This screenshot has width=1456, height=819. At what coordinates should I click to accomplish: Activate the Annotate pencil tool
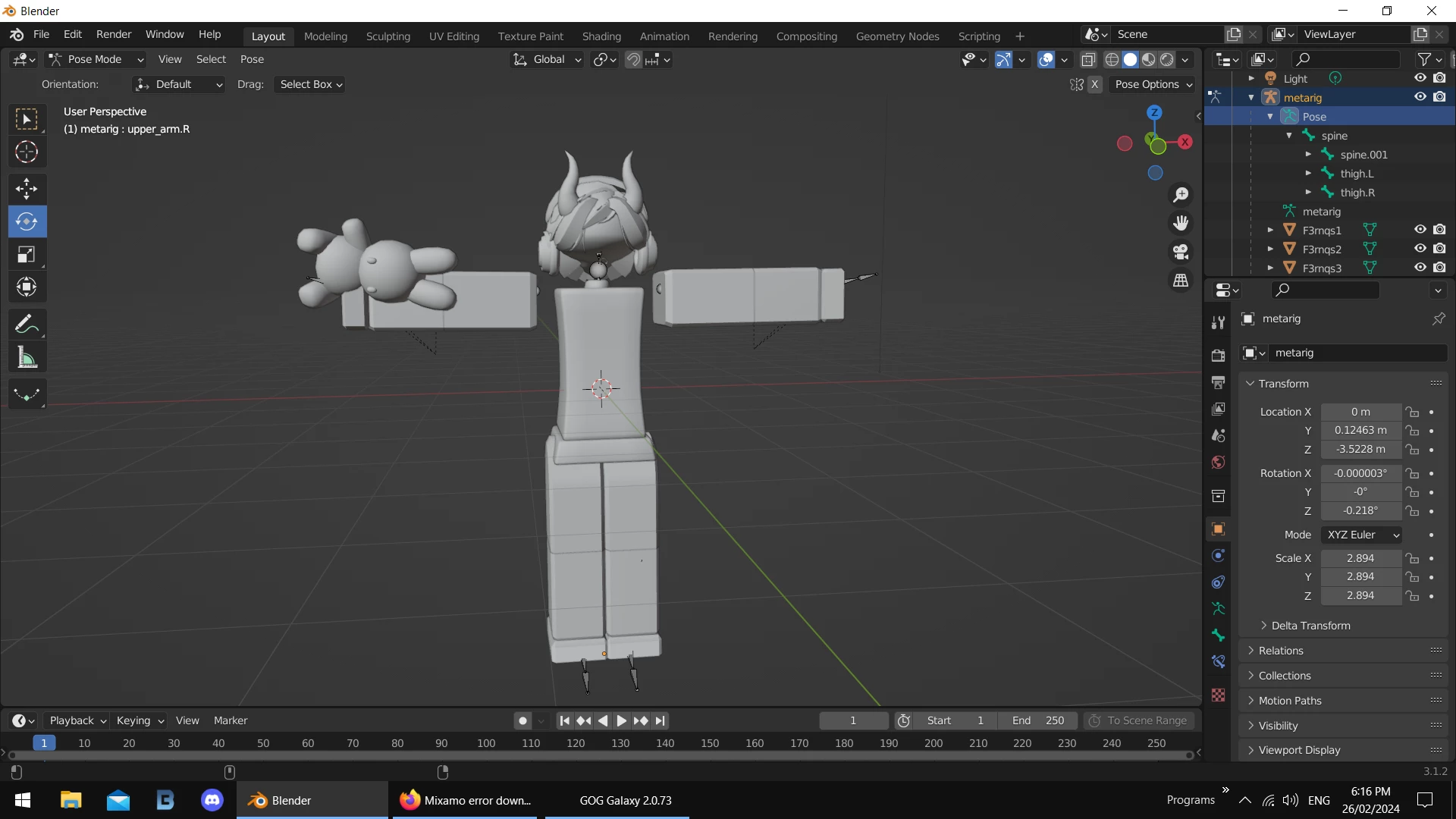[x=27, y=325]
